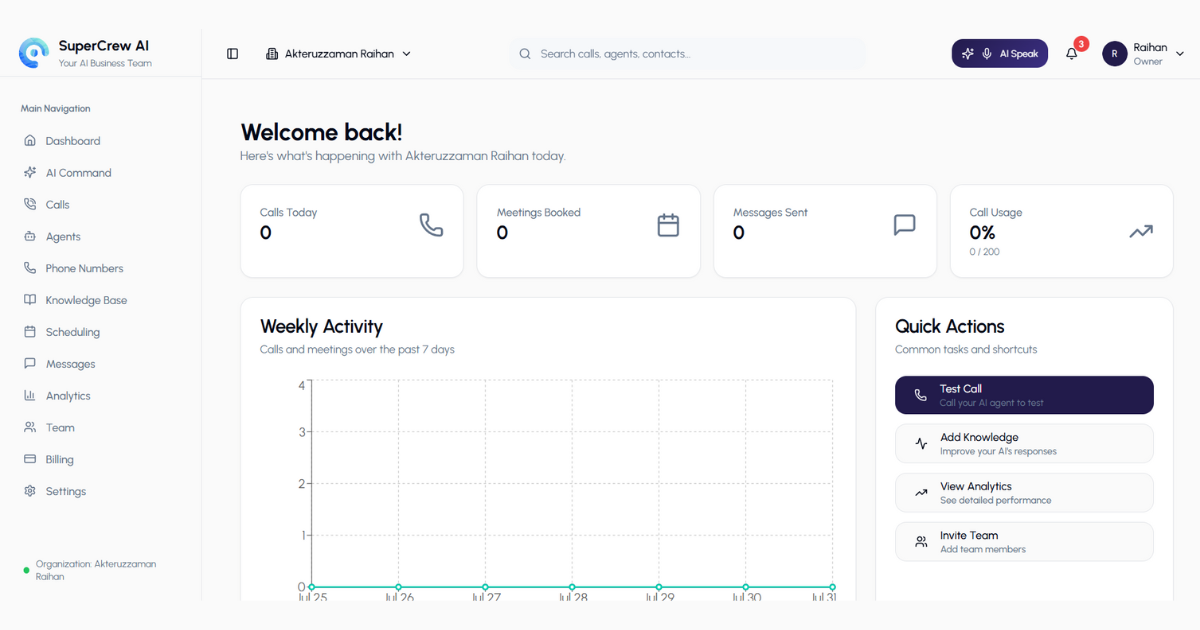Click the SuperCrew AI logo icon
This screenshot has height=630, width=1200.
[x=34, y=53]
